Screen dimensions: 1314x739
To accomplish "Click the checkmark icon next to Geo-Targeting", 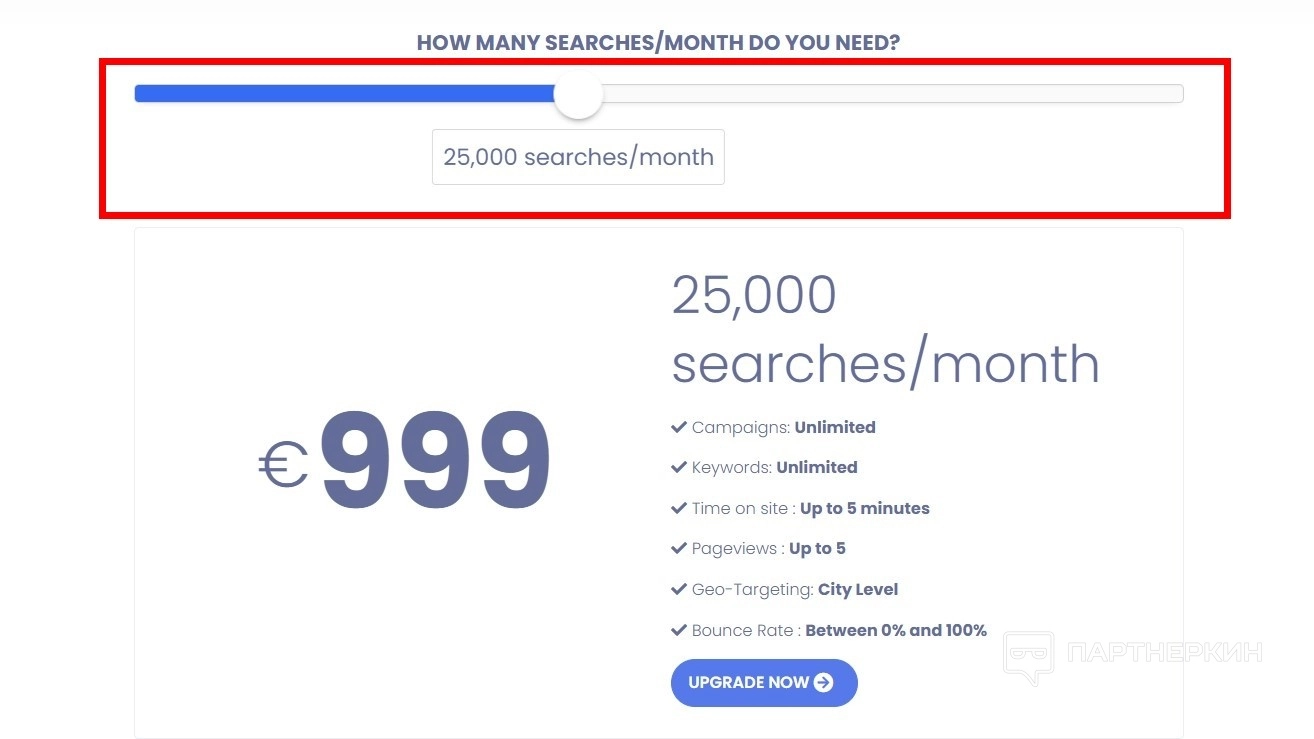I will 679,589.
